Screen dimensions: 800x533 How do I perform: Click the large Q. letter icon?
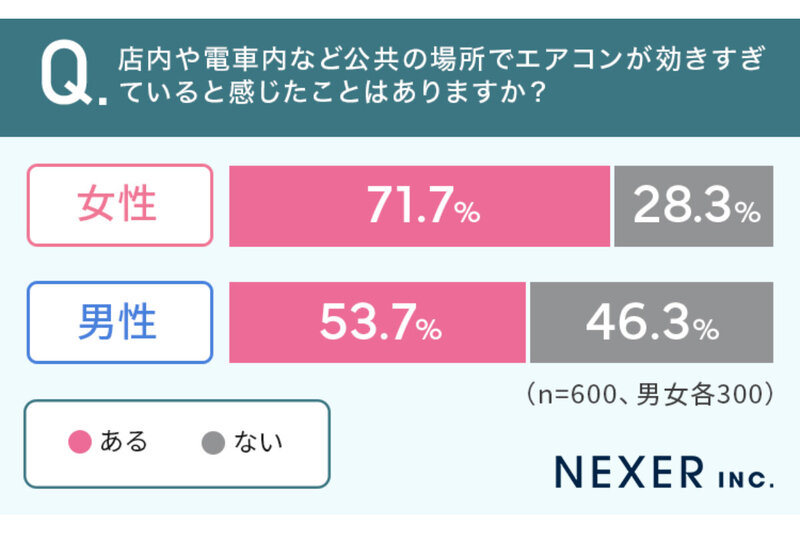[x=74, y=75]
